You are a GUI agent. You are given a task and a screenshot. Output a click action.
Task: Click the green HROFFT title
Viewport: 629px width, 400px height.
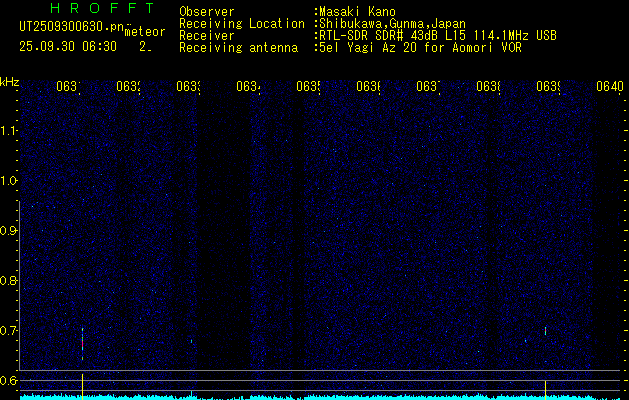pos(103,8)
